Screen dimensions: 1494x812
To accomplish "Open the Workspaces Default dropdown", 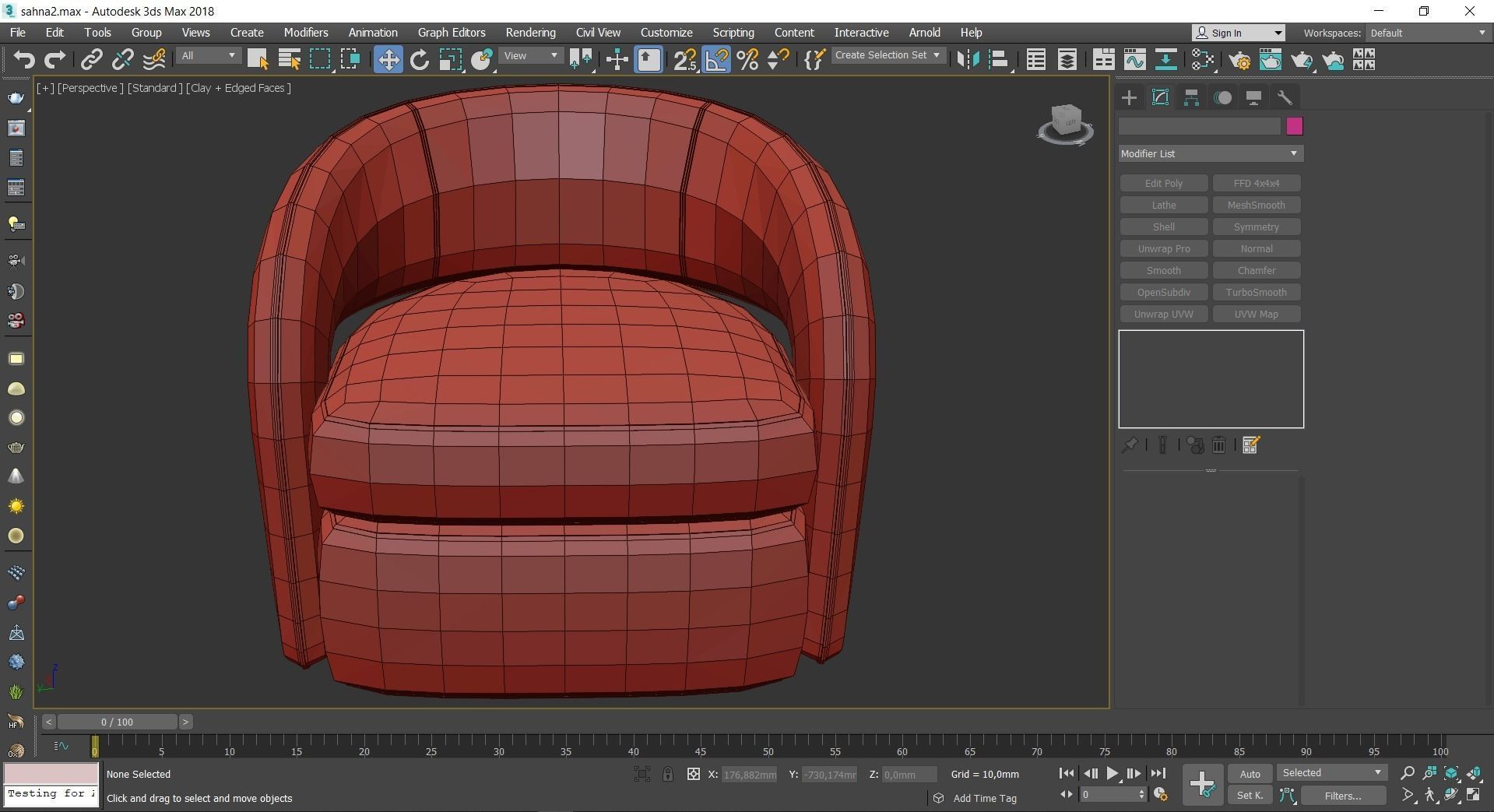I will point(1428,33).
